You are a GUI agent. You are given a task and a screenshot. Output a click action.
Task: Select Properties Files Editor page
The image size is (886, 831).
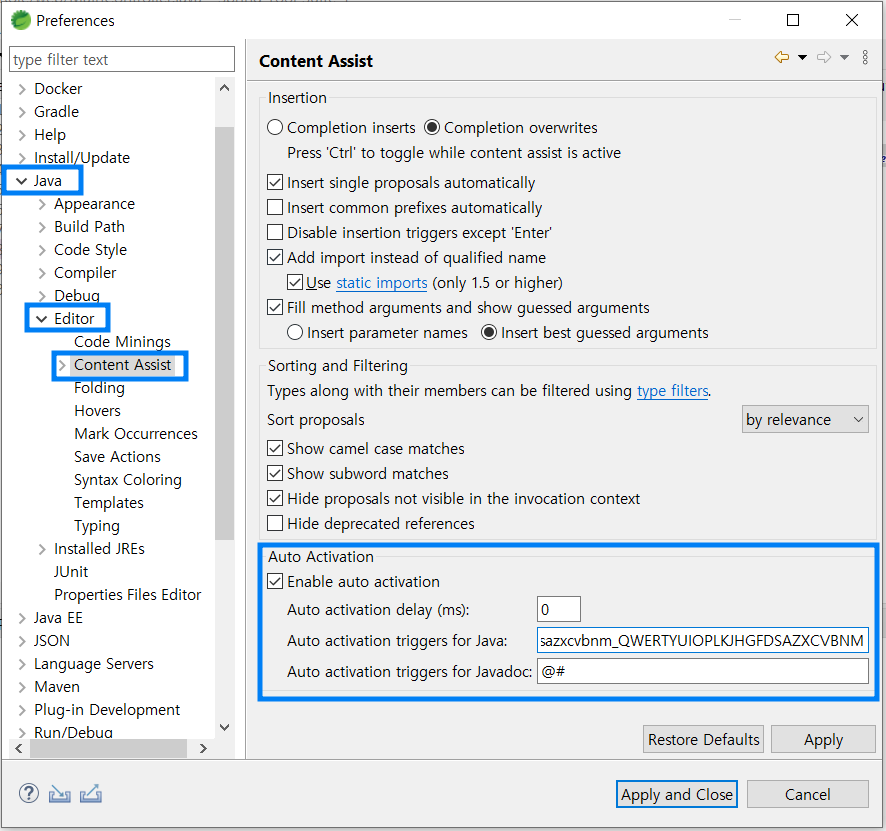pyautogui.click(x=127, y=595)
